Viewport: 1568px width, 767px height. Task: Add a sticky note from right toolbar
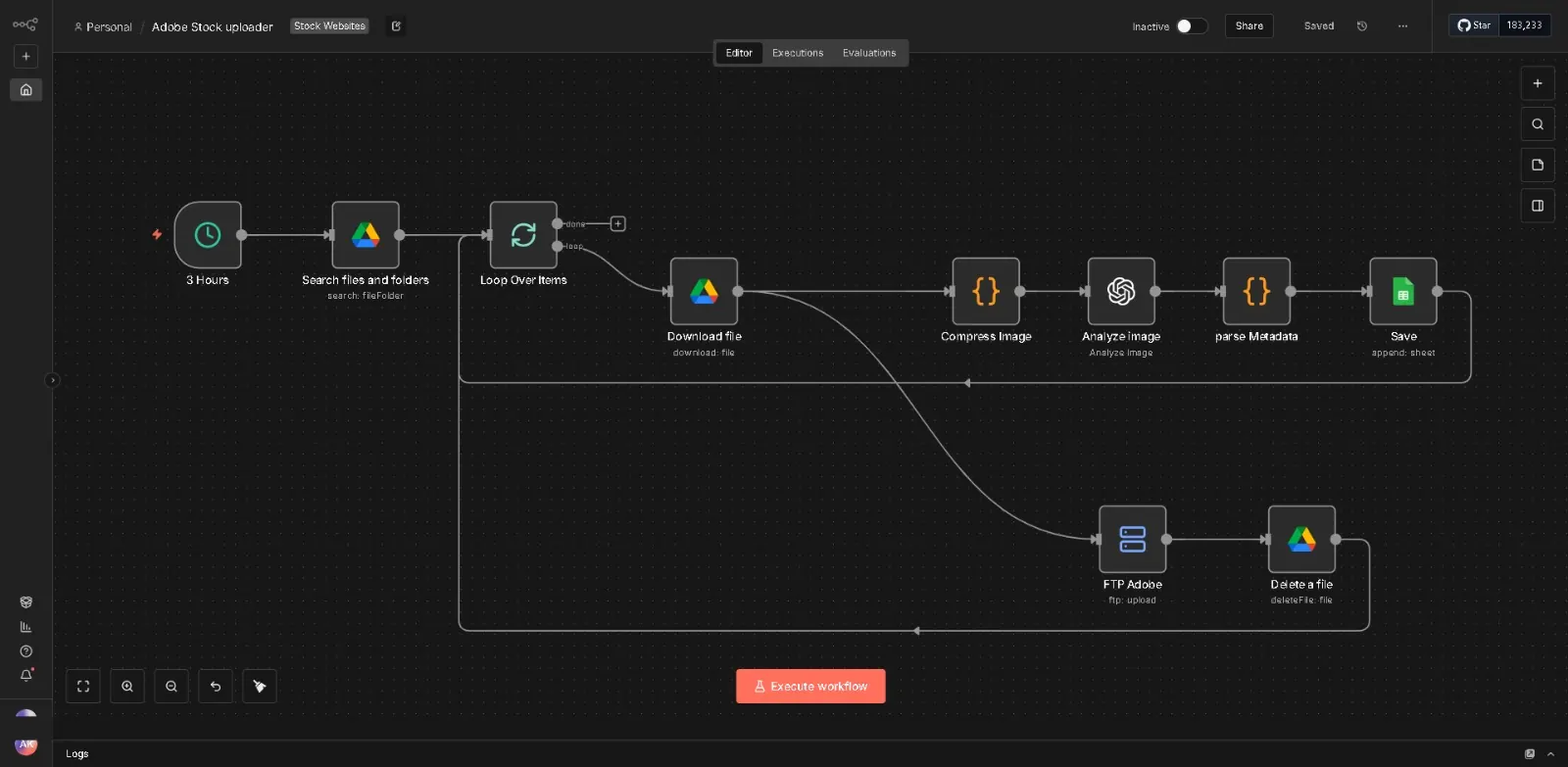tap(1538, 165)
